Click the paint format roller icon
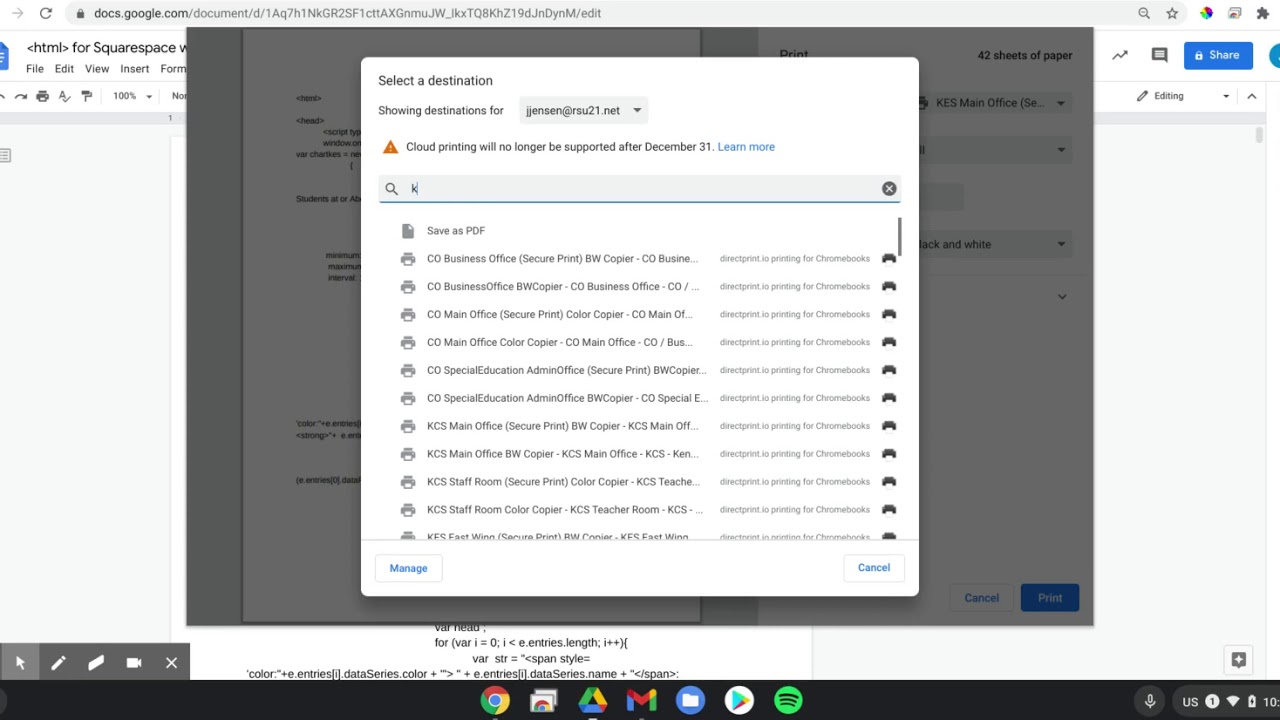1280x720 pixels. (x=86, y=96)
